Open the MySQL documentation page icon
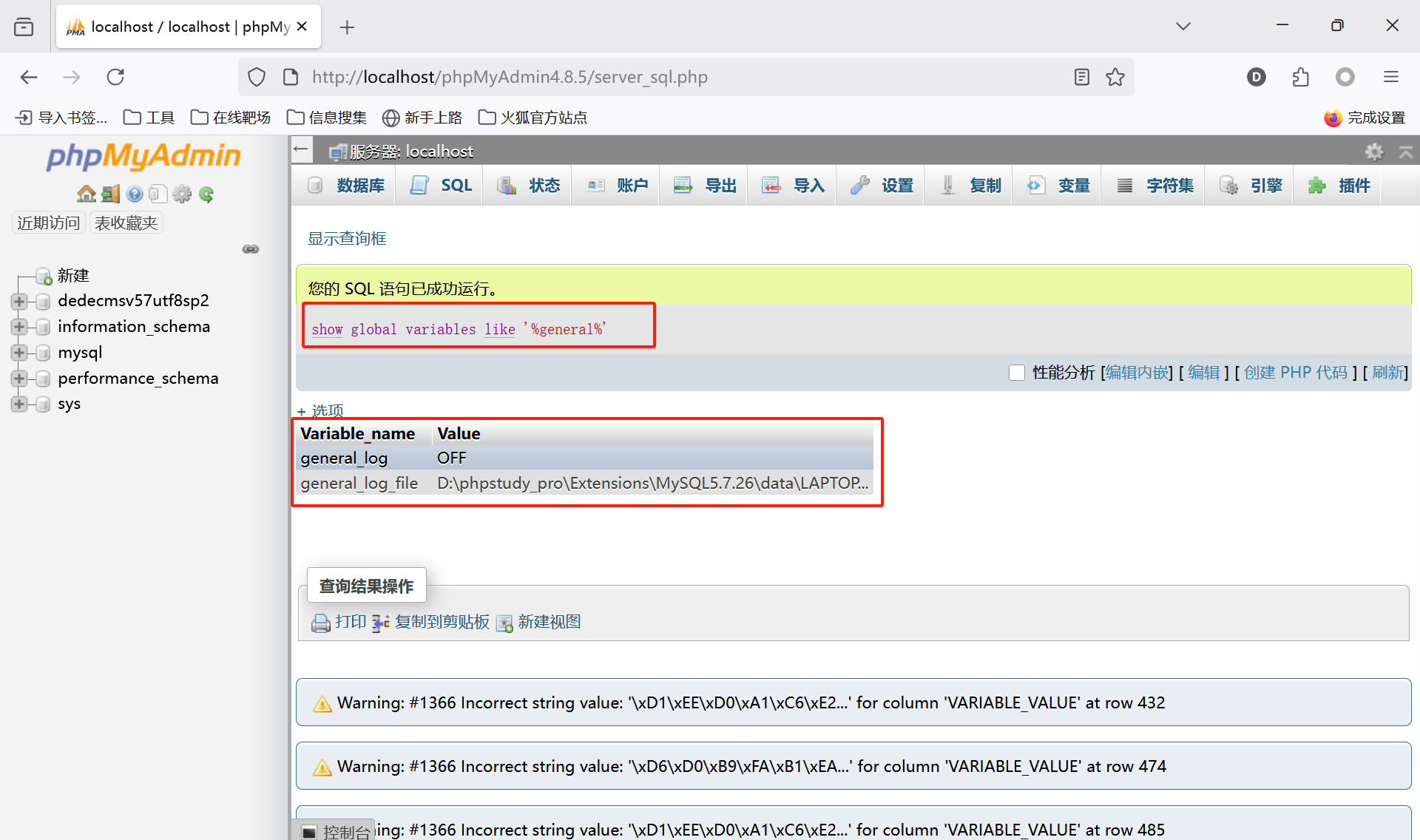 pos(158,194)
